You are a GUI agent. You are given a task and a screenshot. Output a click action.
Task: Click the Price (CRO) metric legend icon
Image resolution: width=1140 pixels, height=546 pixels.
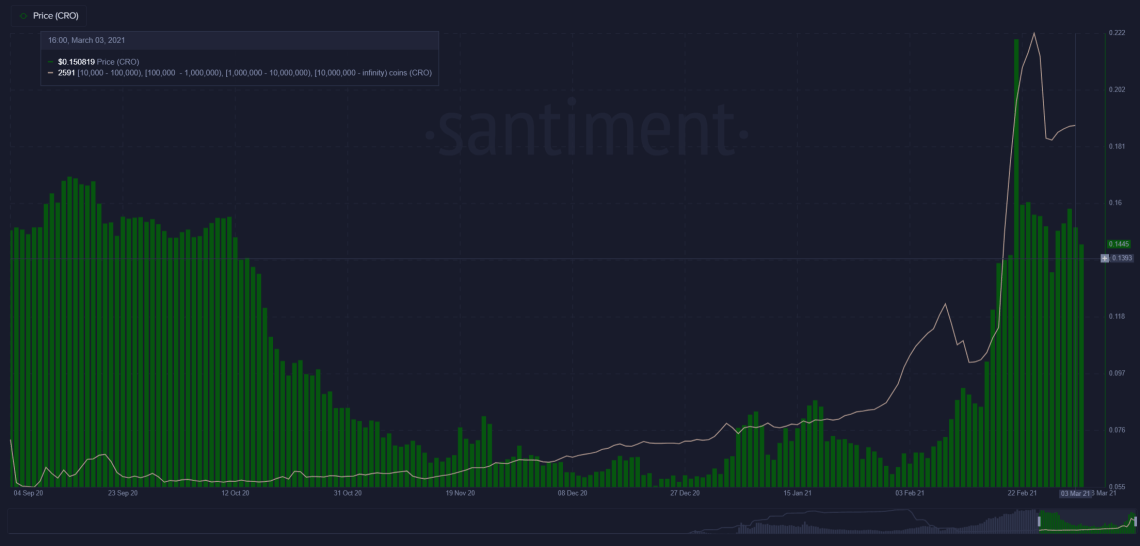click(x=22, y=16)
